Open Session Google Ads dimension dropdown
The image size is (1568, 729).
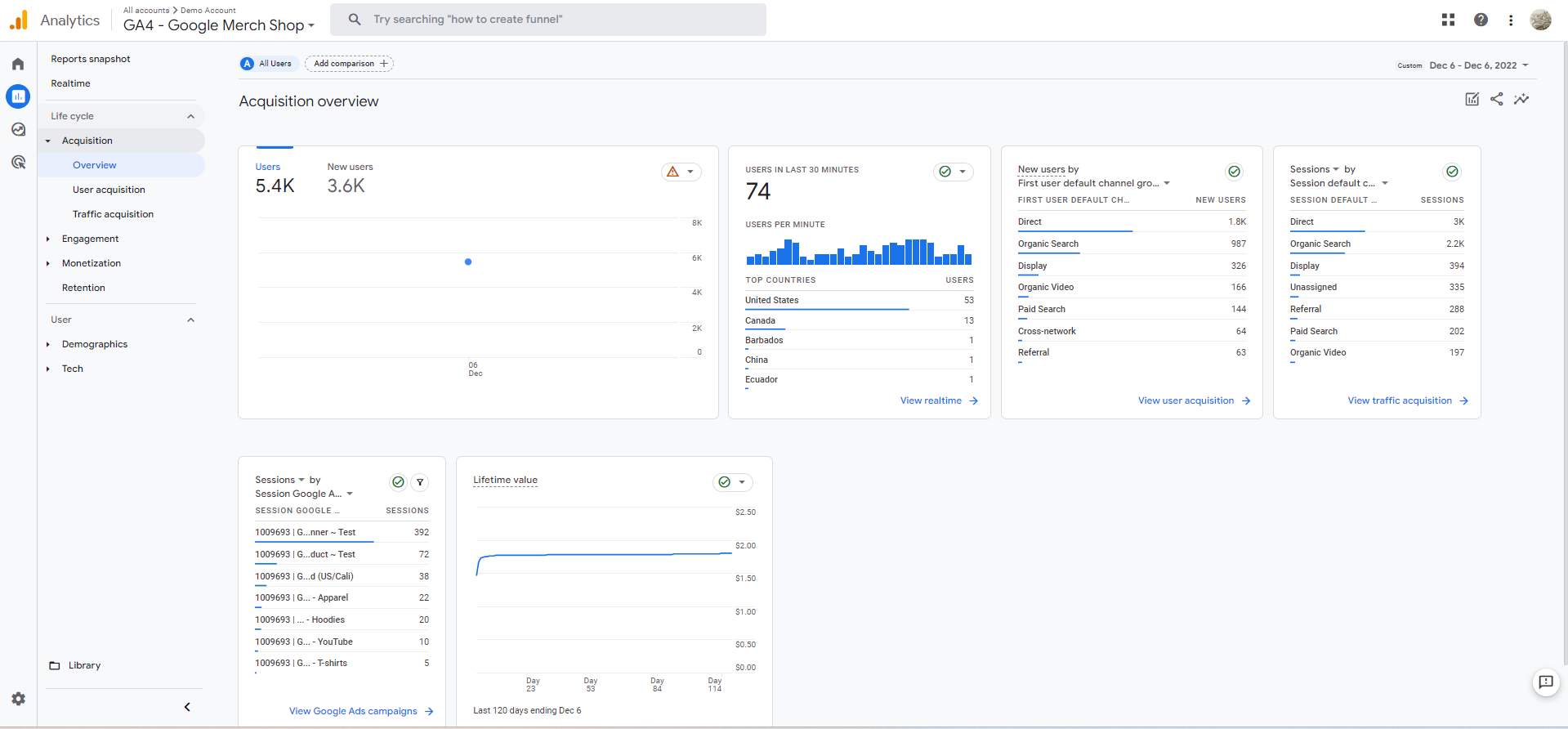(x=304, y=494)
